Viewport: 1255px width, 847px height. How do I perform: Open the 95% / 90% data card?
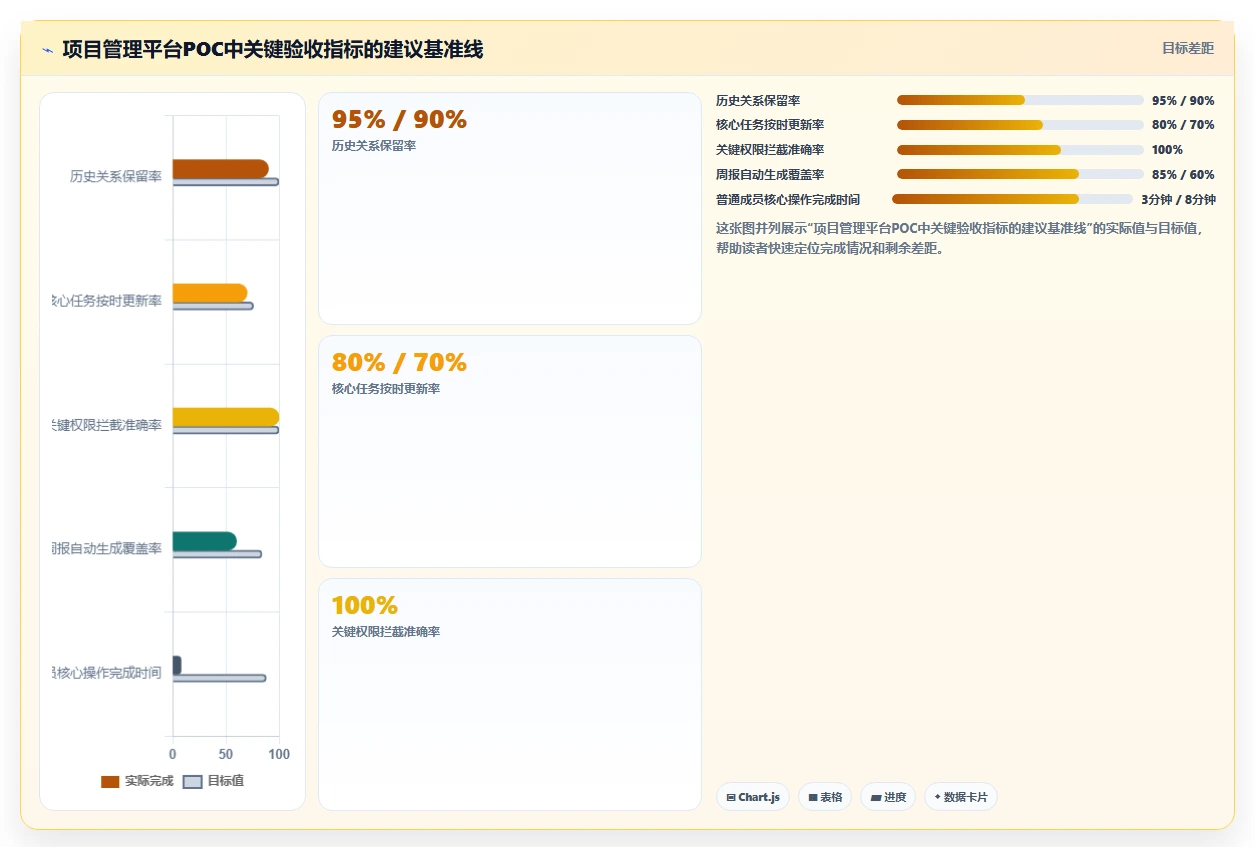[510, 208]
